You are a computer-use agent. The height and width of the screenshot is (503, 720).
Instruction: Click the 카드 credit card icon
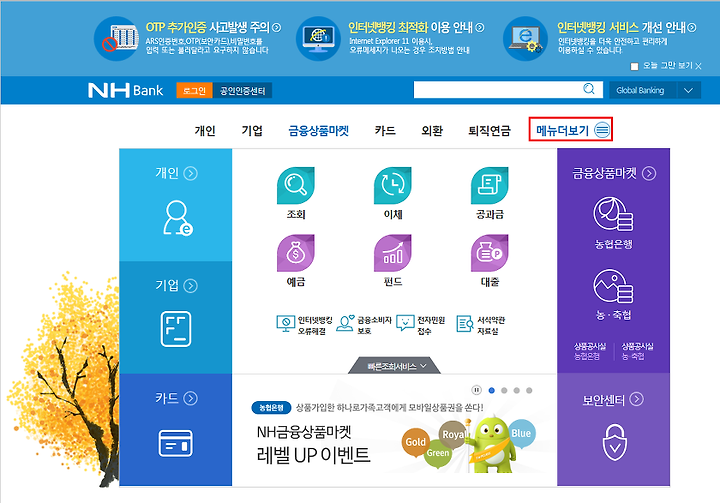(175, 443)
